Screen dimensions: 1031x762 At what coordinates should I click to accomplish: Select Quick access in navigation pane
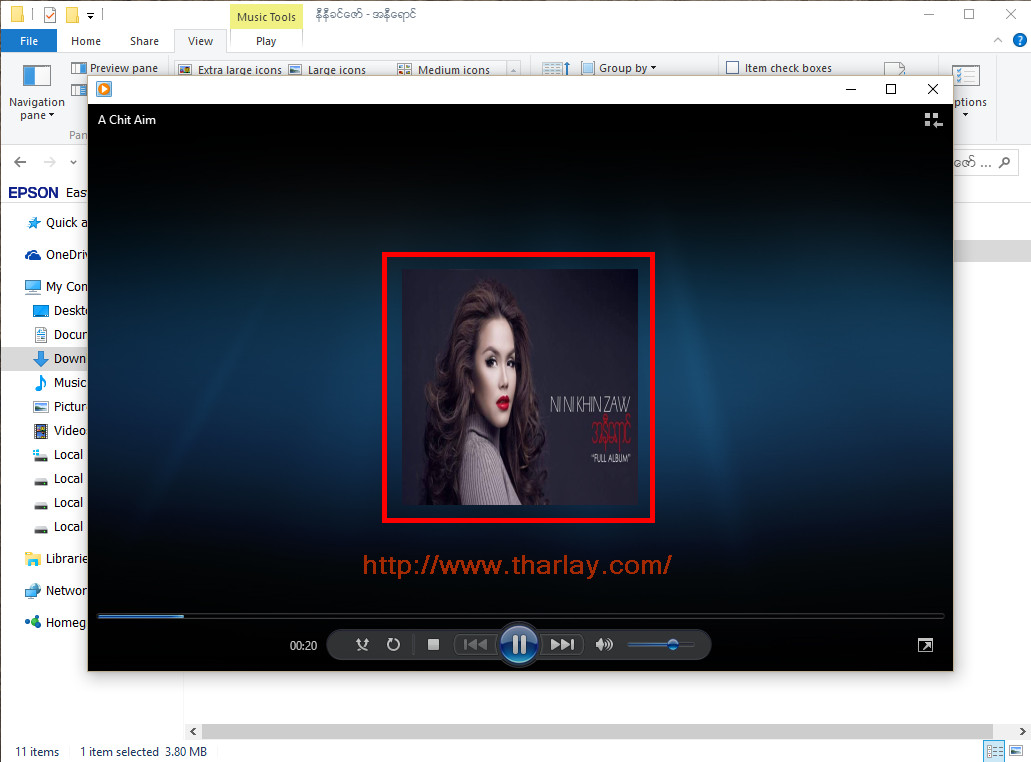(55, 223)
